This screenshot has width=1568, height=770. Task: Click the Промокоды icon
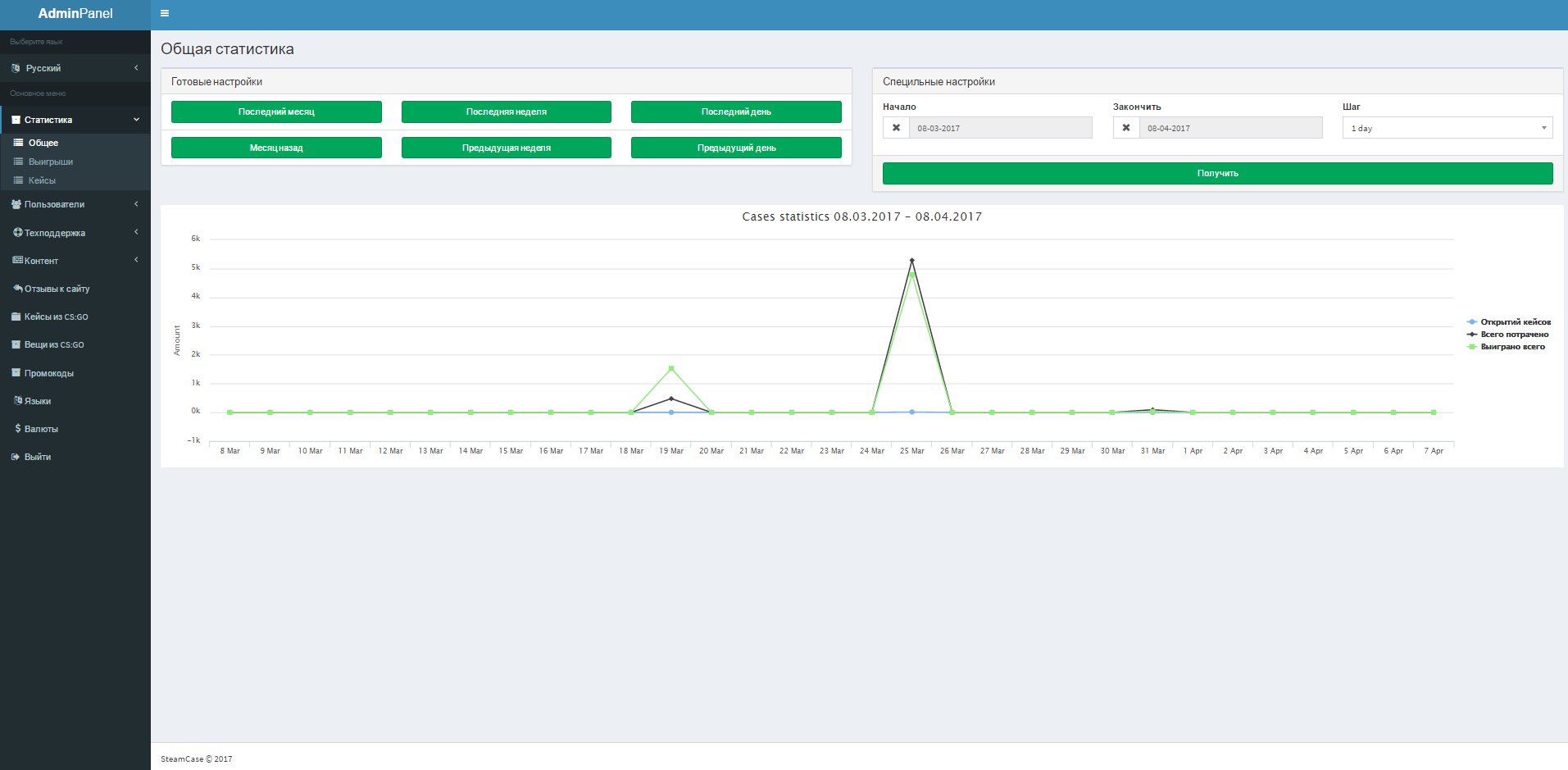click(x=16, y=373)
